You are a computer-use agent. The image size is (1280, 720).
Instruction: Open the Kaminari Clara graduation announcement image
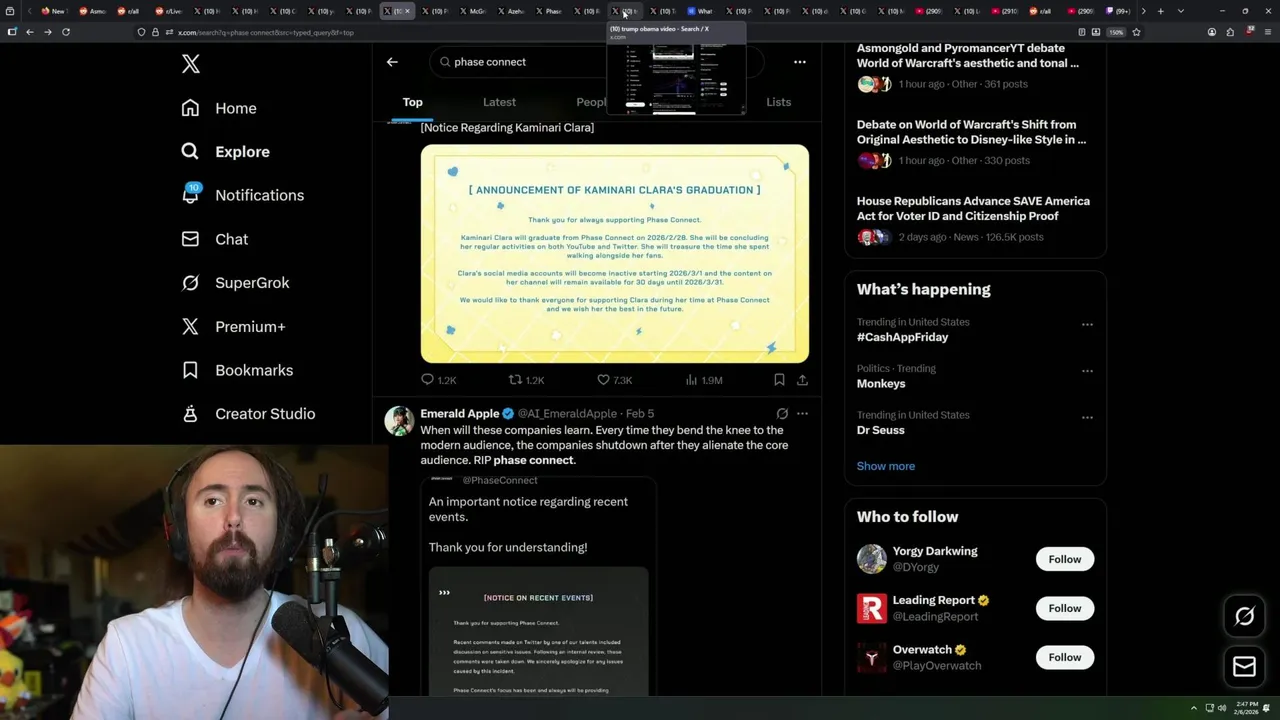point(615,254)
